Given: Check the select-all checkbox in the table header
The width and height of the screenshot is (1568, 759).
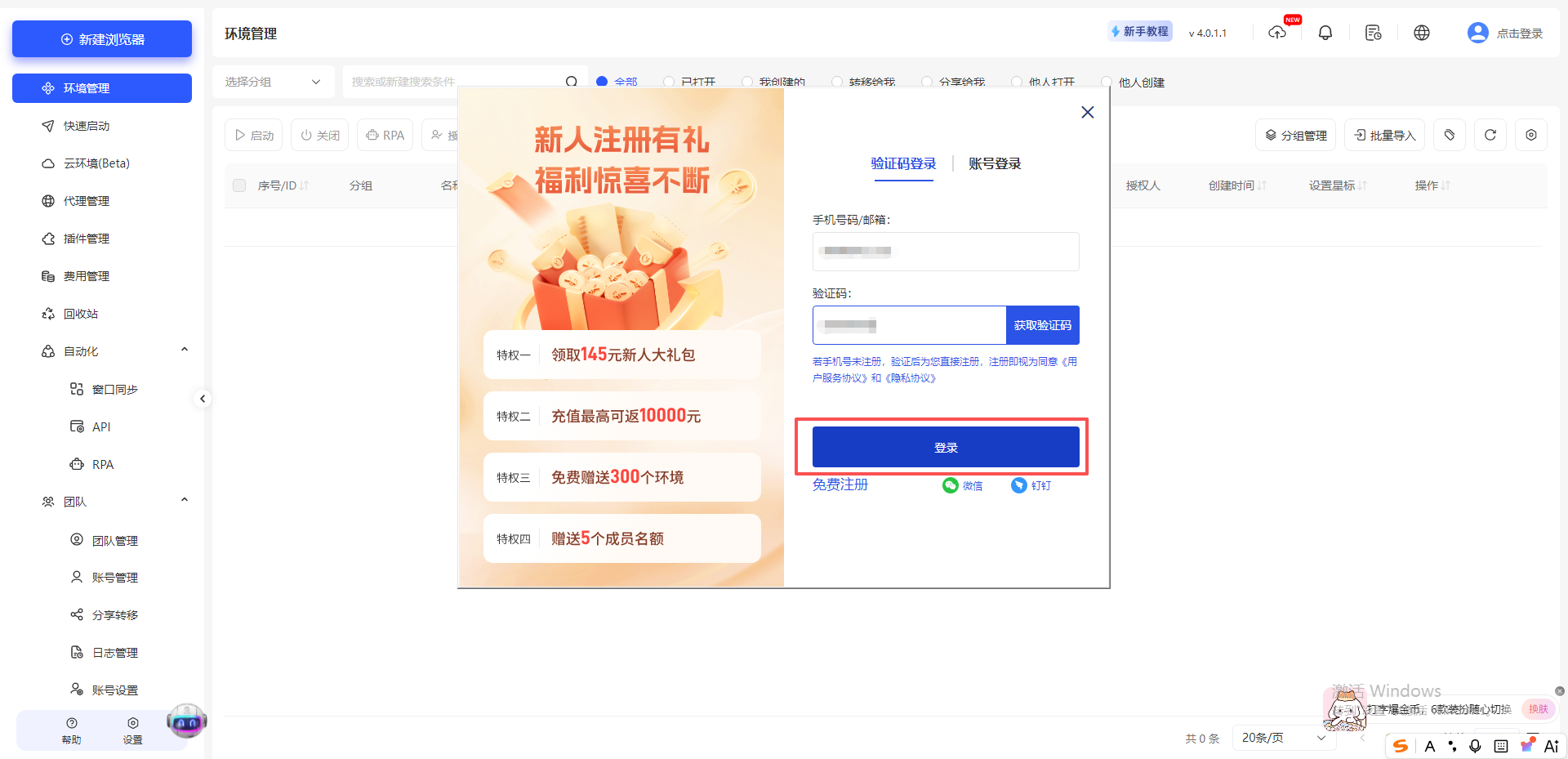Looking at the screenshot, I should click(x=239, y=185).
